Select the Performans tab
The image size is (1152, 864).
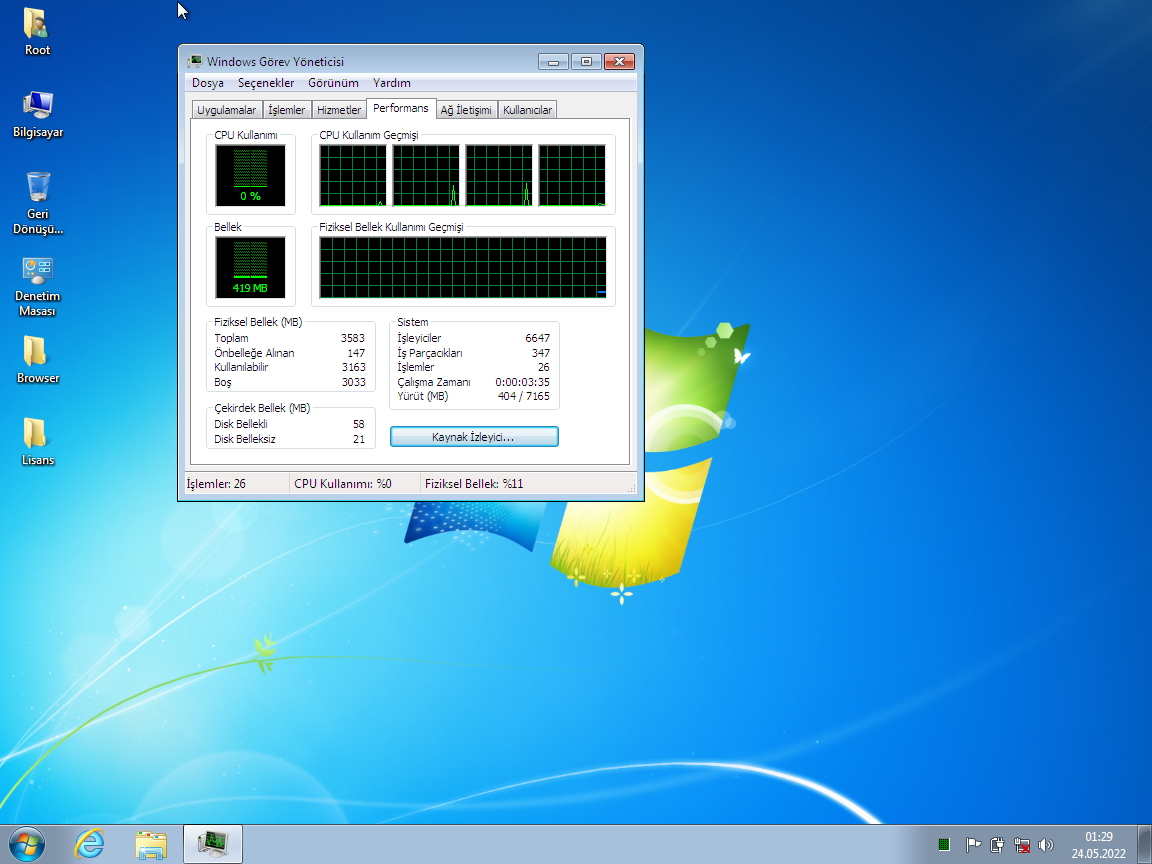(x=401, y=108)
